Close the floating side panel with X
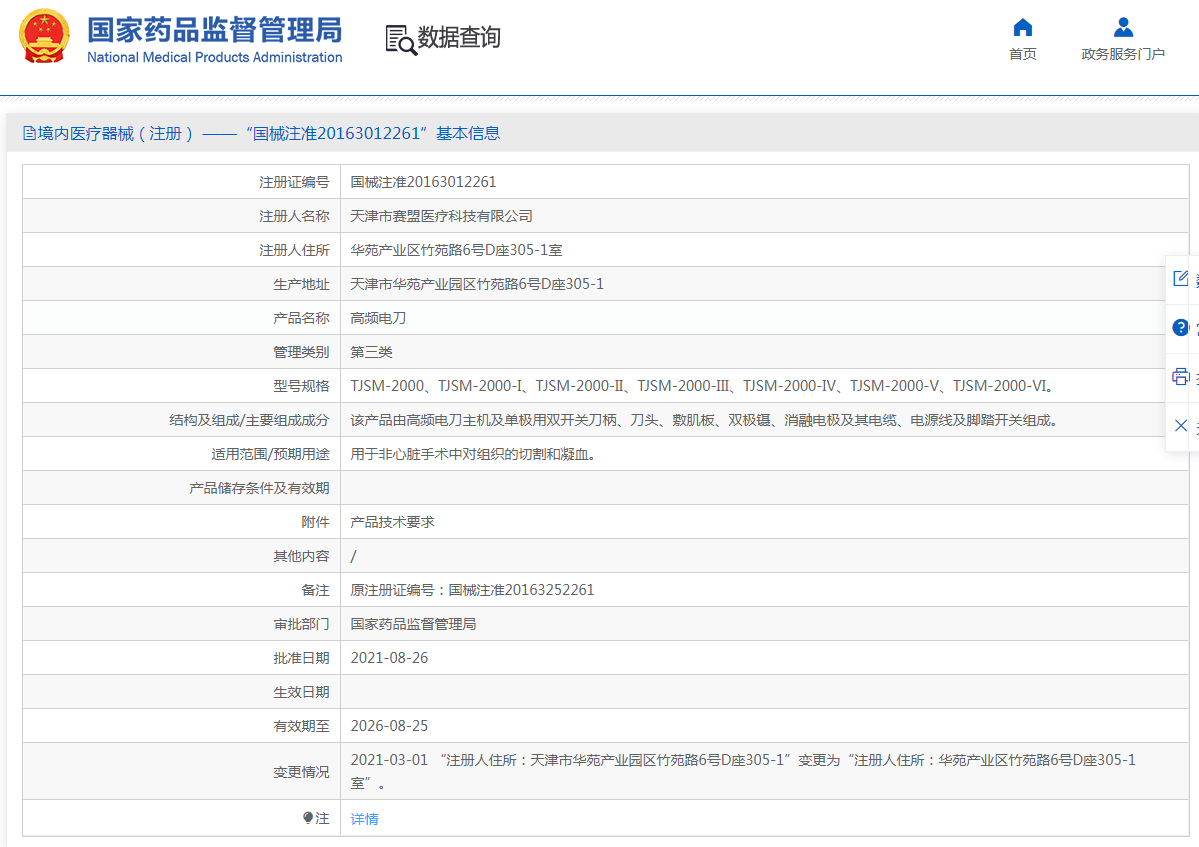Viewport: 1199px width, 847px height. click(1181, 425)
